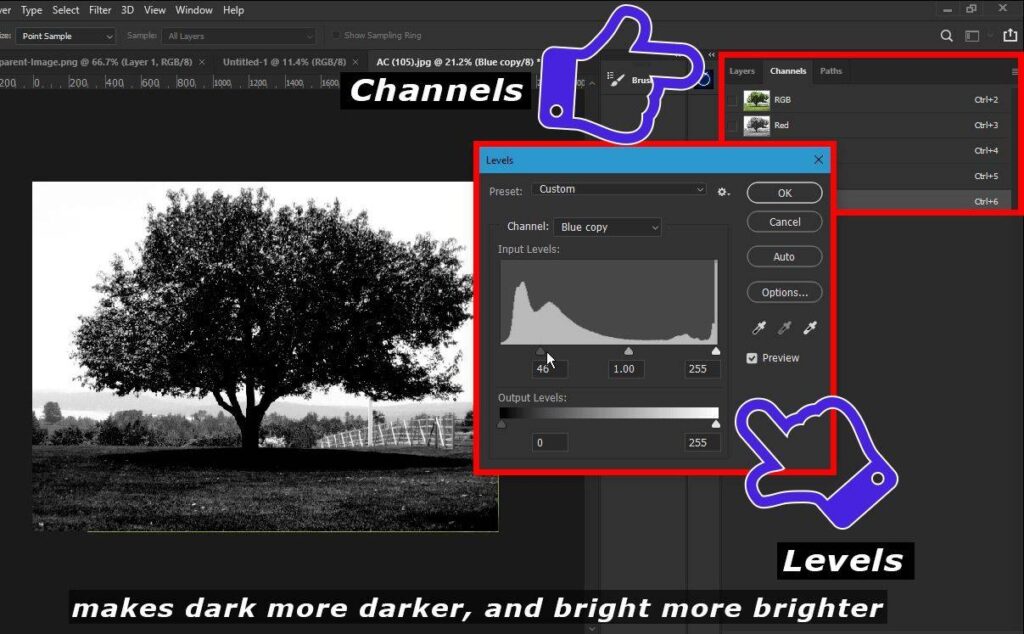The image size is (1024, 634).
Task: Click OK in the Levels dialog
Action: pos(784,193)
